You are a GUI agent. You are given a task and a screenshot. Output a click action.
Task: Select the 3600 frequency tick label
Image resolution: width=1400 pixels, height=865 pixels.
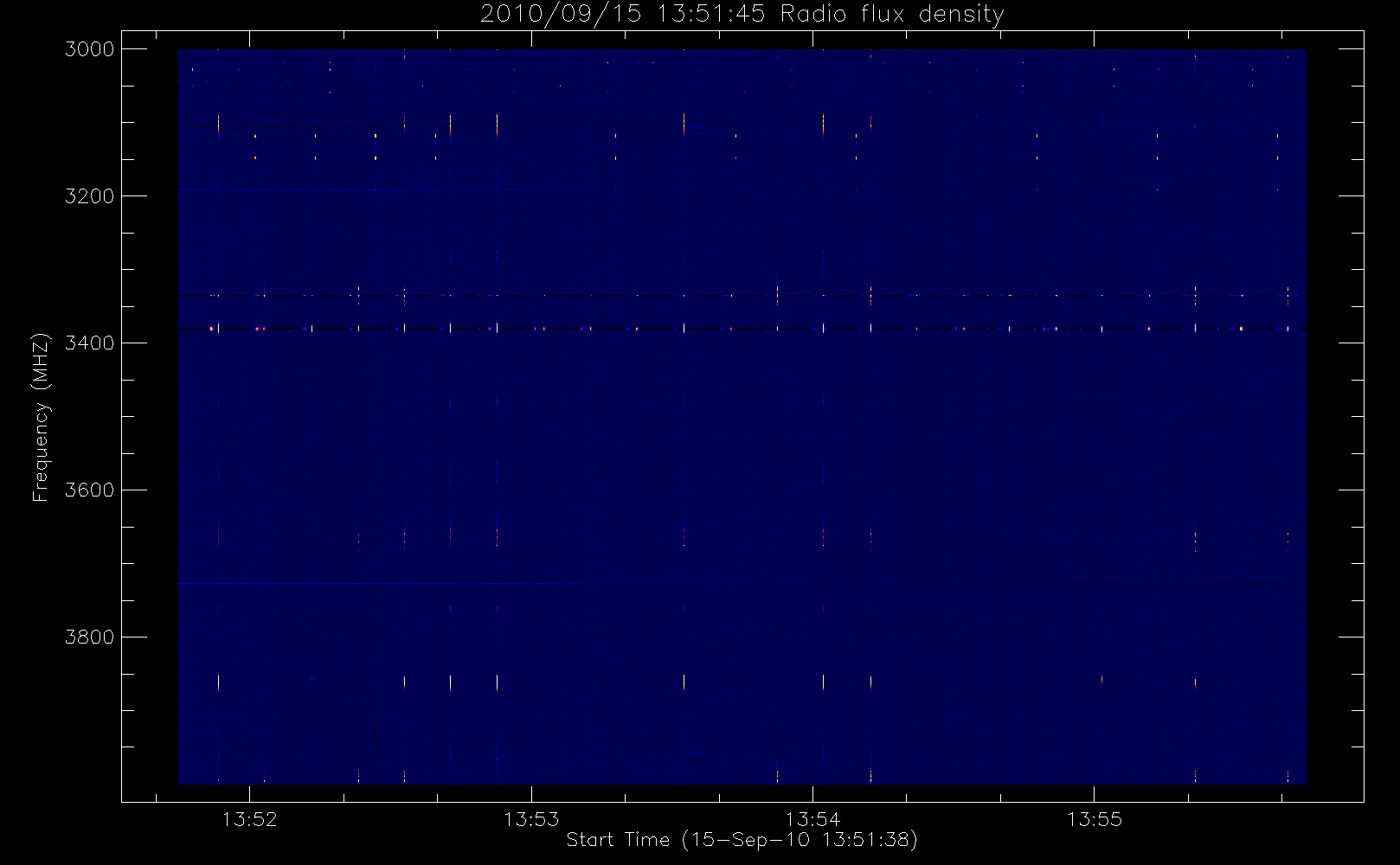[90, 490]
